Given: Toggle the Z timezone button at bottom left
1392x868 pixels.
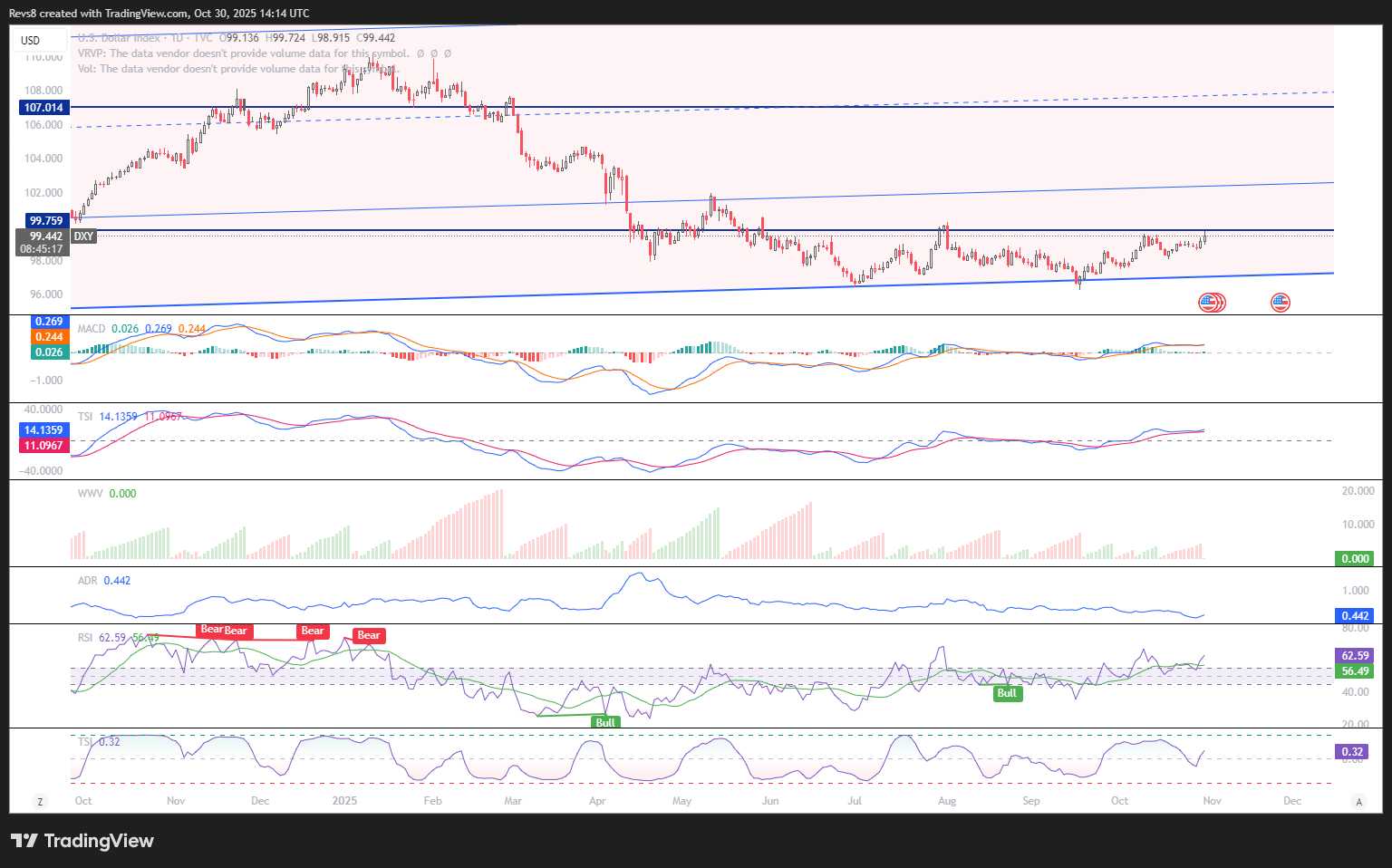Looking at the screenshot, I should point(40,801).
